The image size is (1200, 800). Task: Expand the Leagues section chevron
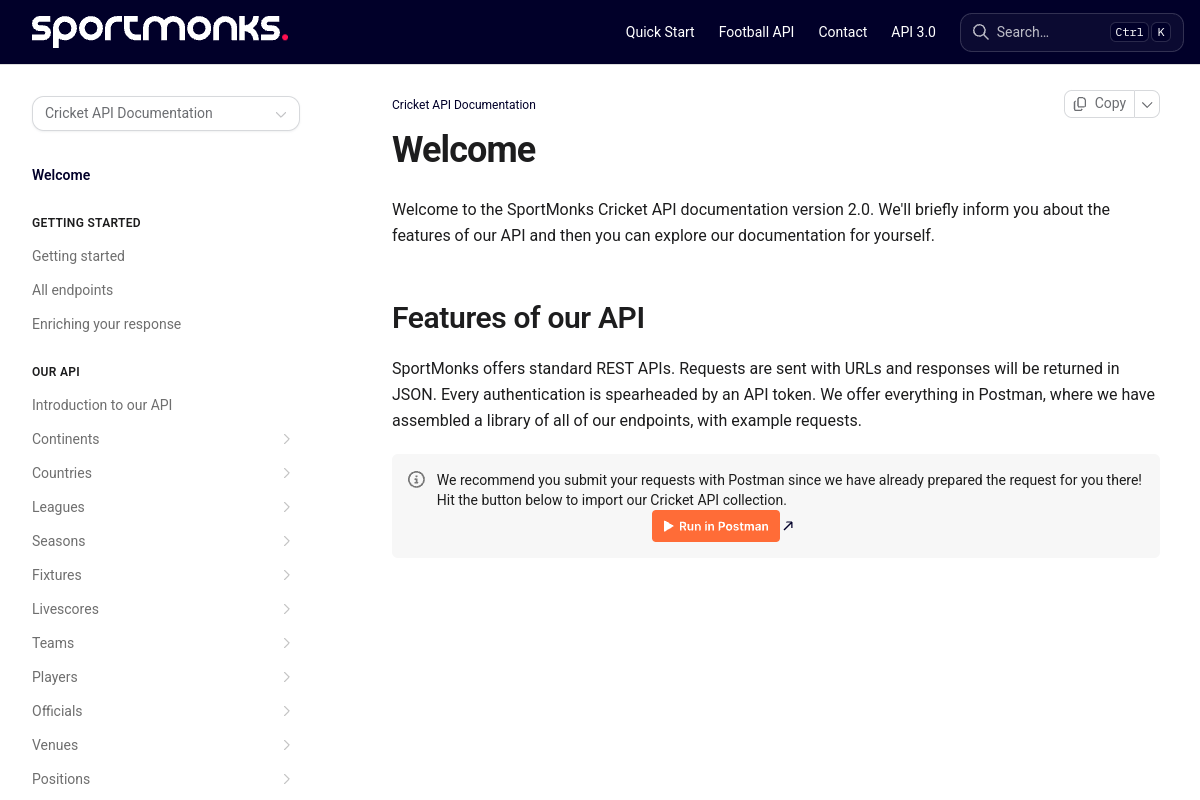pos(287,507)
